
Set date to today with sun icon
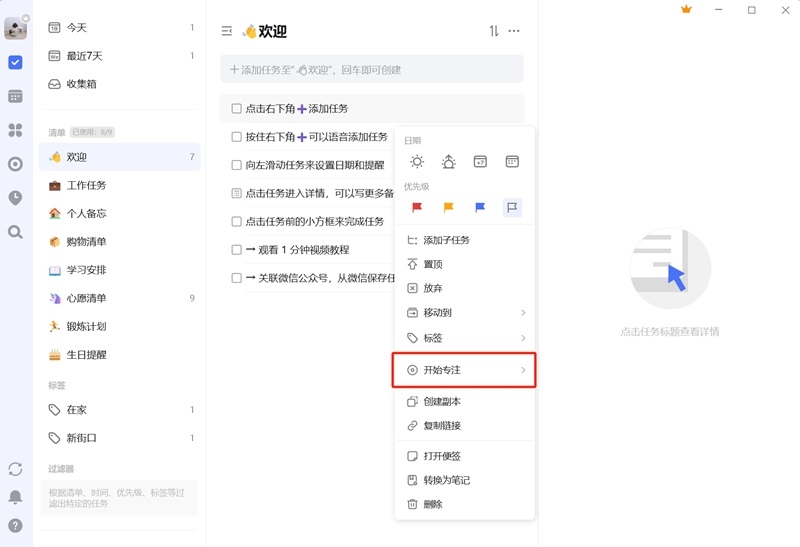coord(417,162)
